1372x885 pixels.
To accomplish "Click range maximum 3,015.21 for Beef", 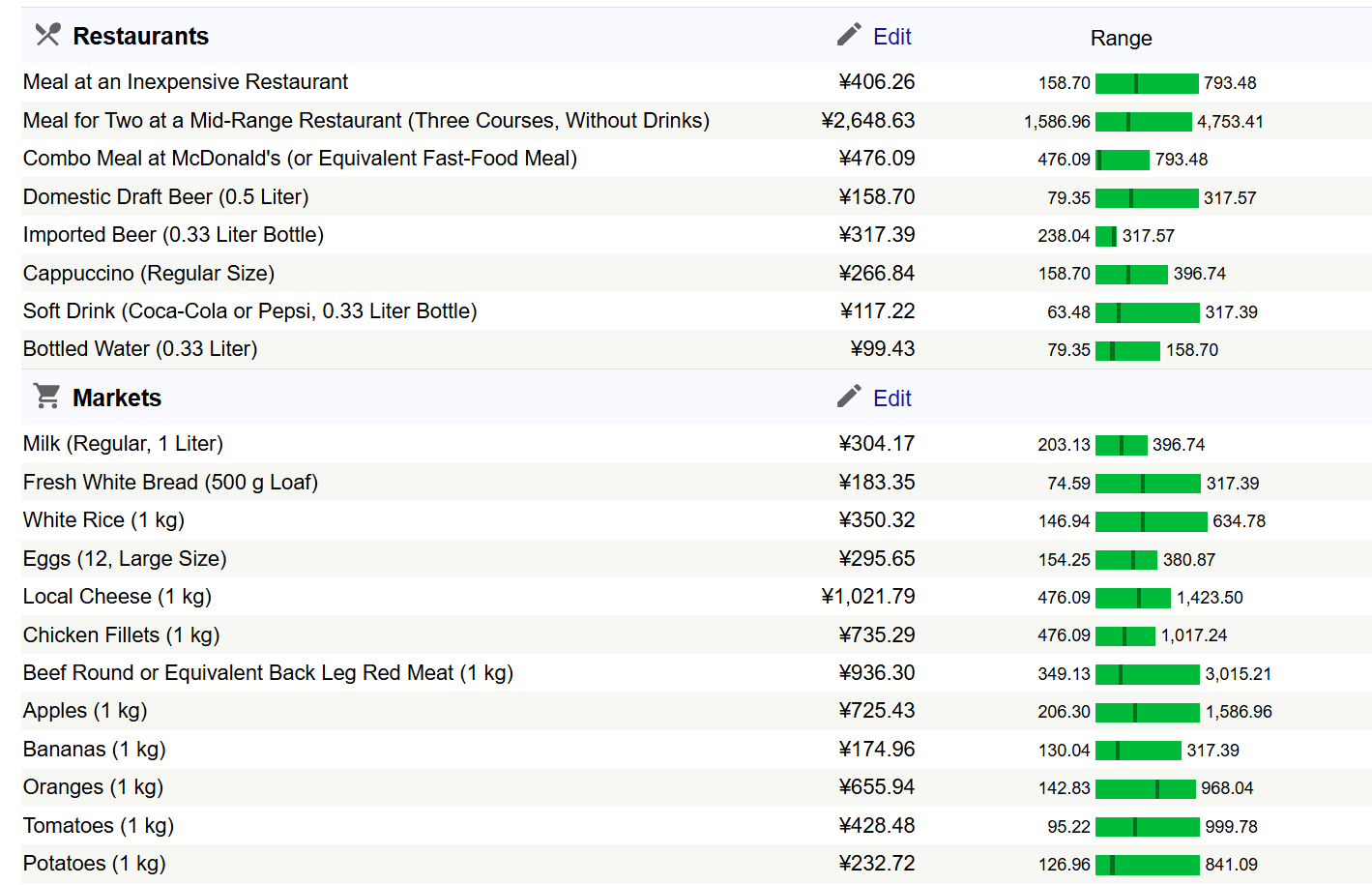I will click(1239, 674).
